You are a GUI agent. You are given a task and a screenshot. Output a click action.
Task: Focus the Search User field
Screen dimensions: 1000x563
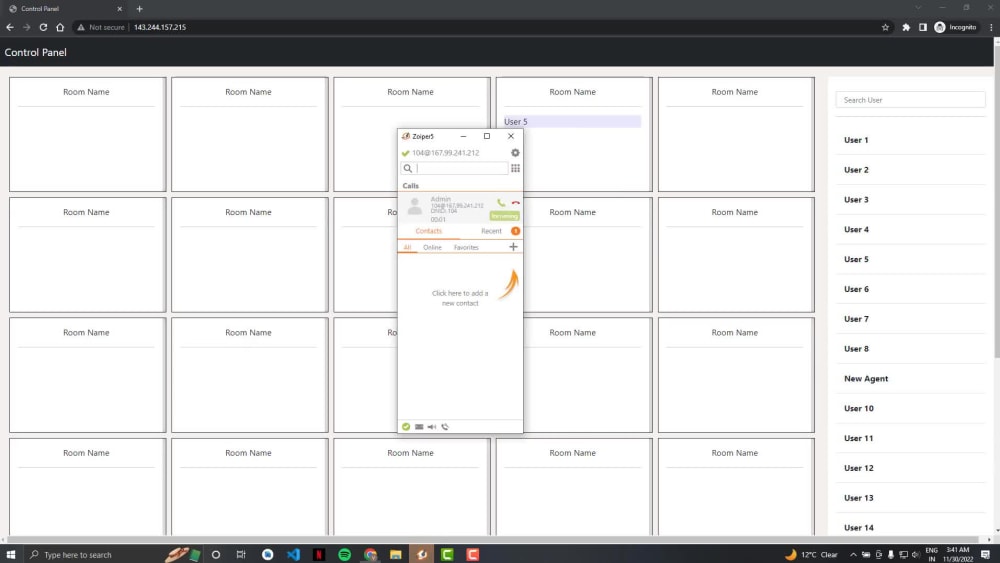910,100
